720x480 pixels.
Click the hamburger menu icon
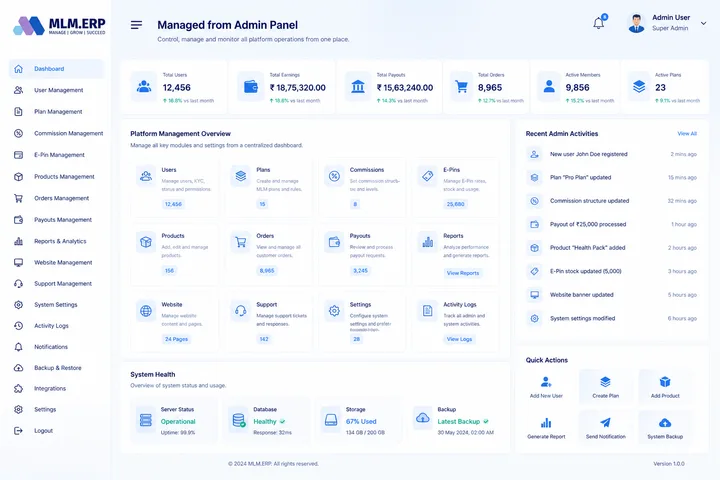click(136, 25)
